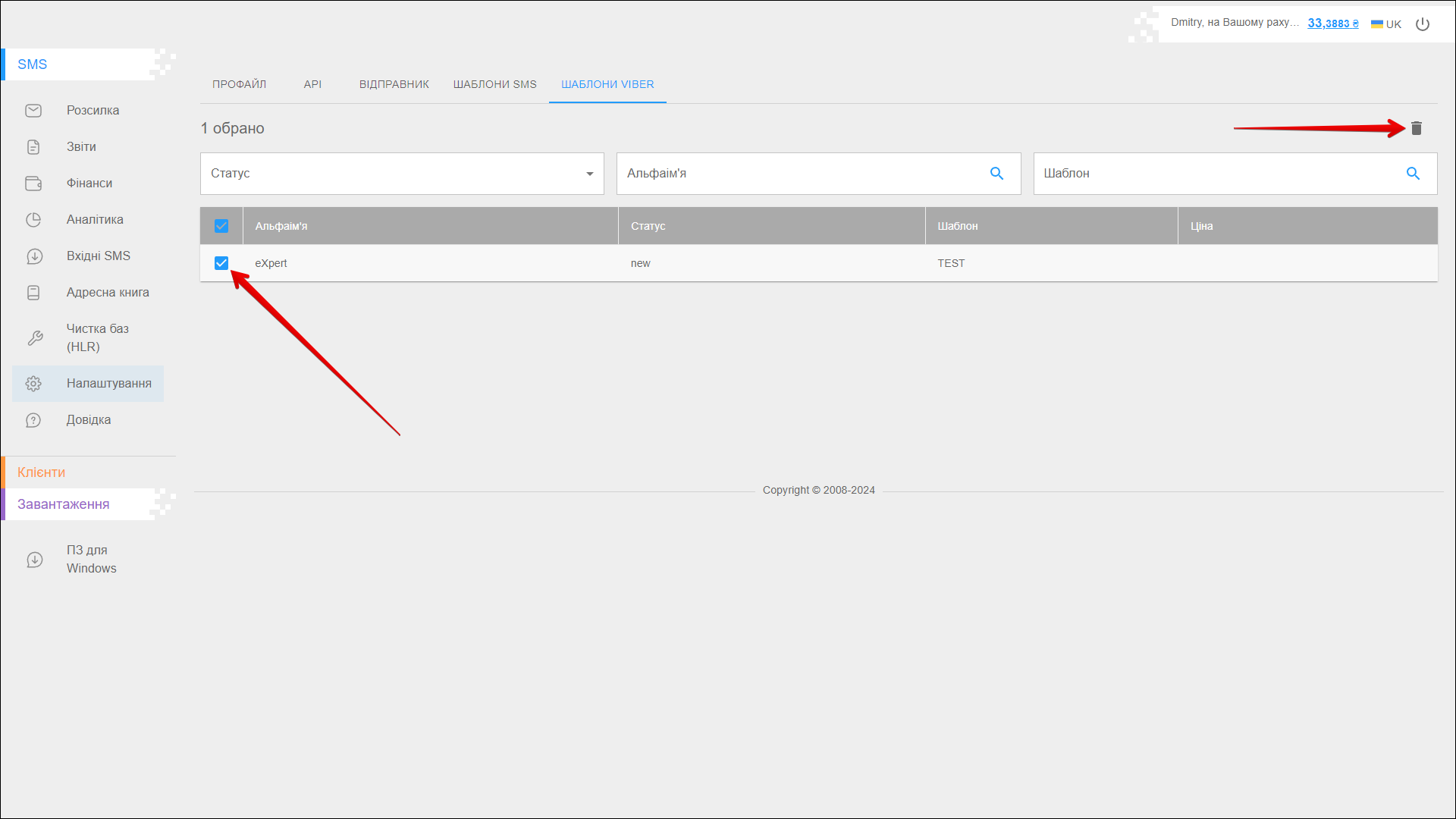The width and height of the screenshot is (1456, 819).
Task: Open Аналітика pie chart item
Action: coord(94,220)
